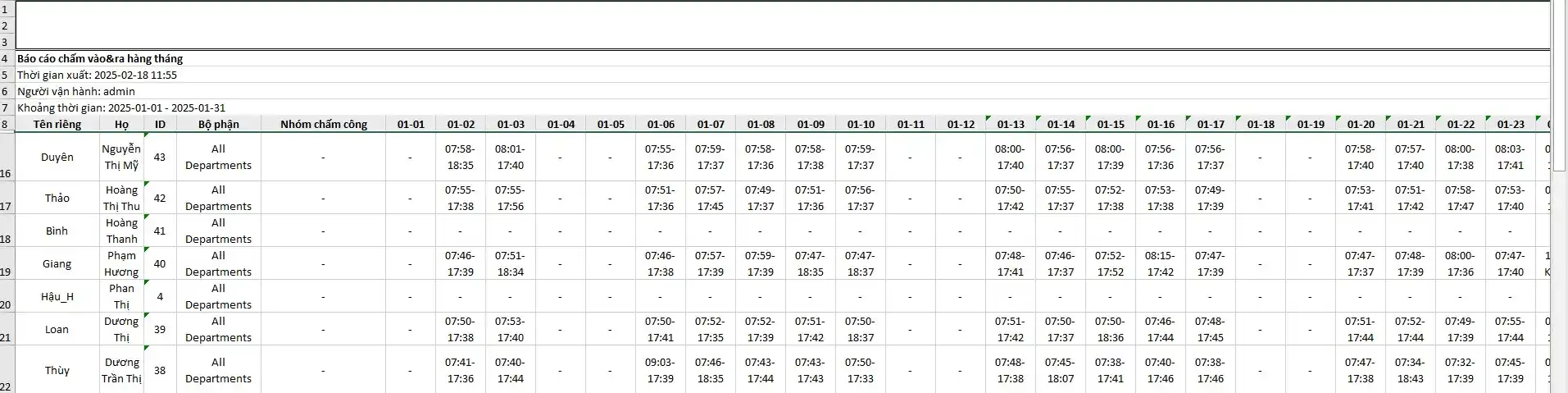Click the 'Thời gian xuất' export time cell
The width and height of the screenshot is (1568, 393).
coord(97,75)
